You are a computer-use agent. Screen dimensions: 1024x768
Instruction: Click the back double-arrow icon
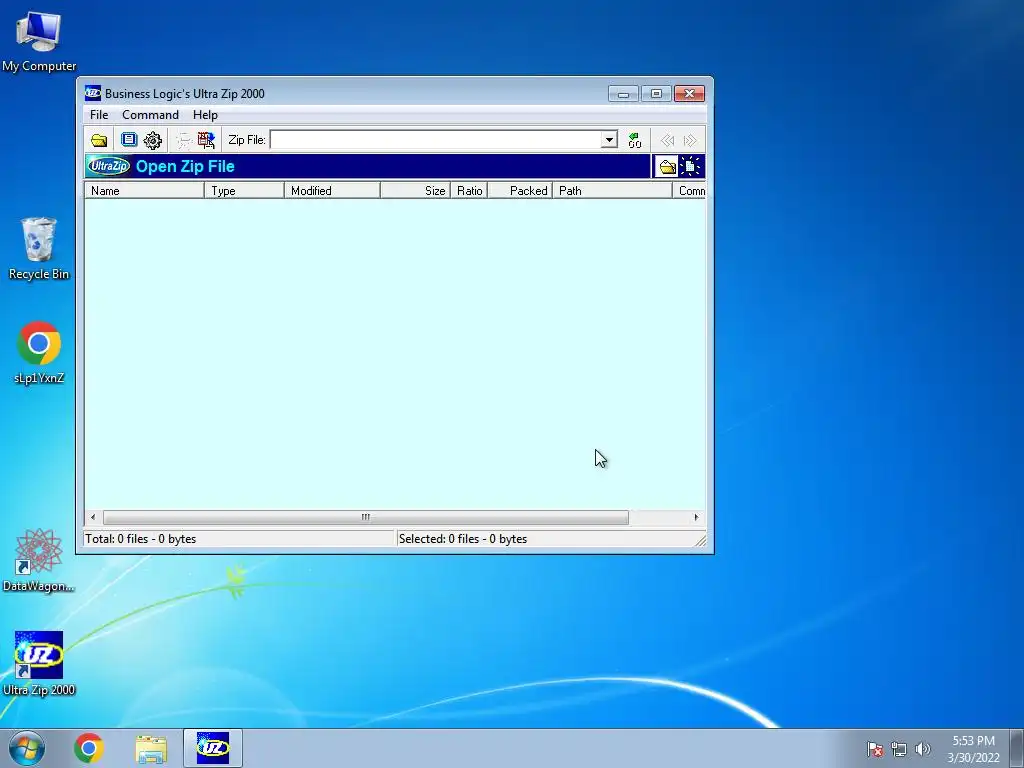click(667, 140)
